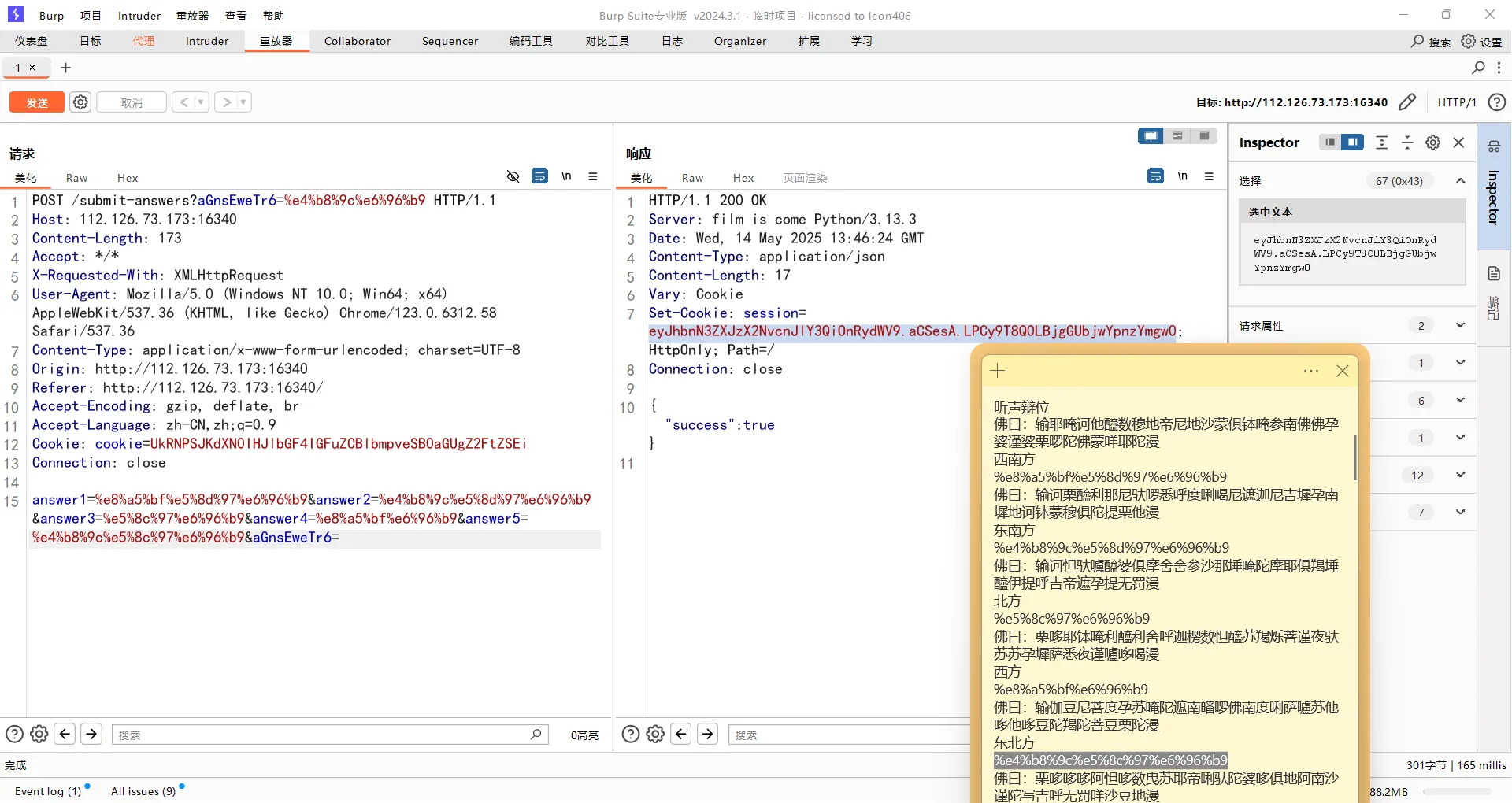Search Repeater tabs with the magnifier icon
1512x803 pixels.
click(1478, 68)
